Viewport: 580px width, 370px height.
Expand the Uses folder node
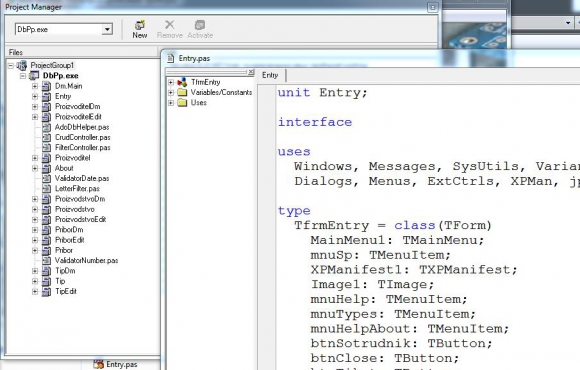point(171,103)
